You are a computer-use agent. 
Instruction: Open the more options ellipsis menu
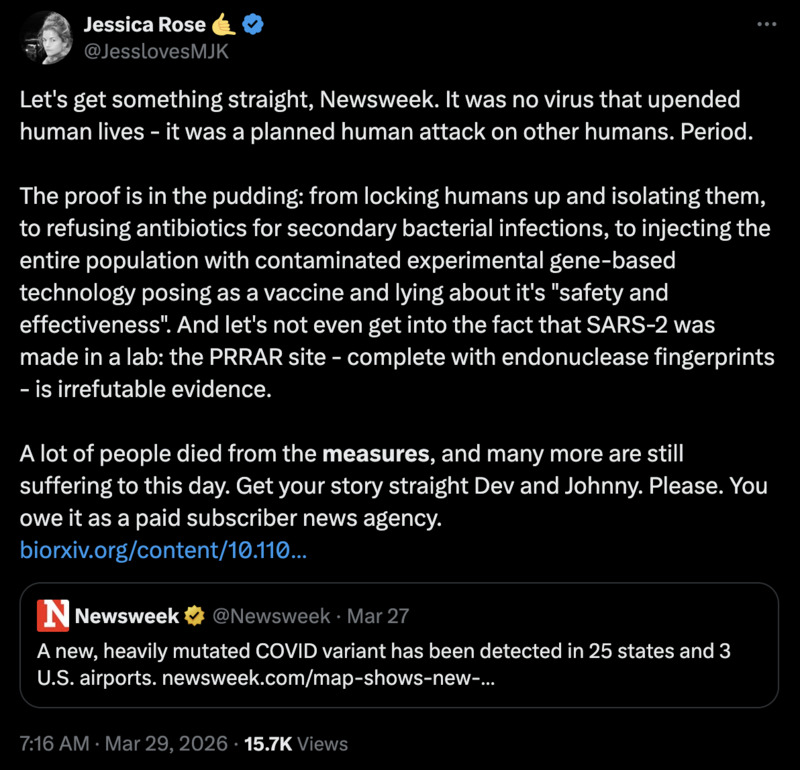(x=765, y=23)
